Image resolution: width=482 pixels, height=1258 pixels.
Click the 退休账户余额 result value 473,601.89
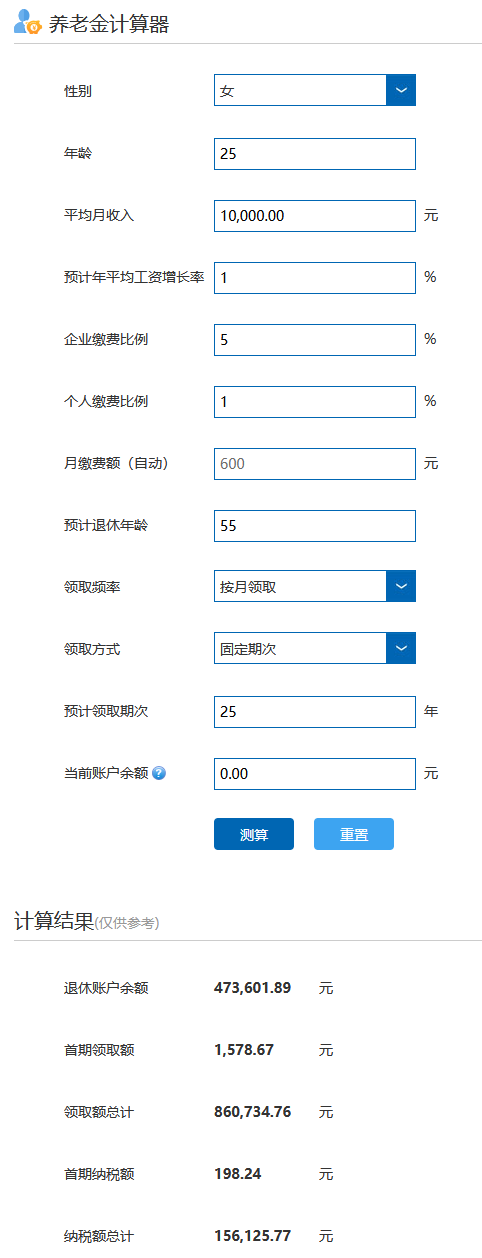pos(253,988)
